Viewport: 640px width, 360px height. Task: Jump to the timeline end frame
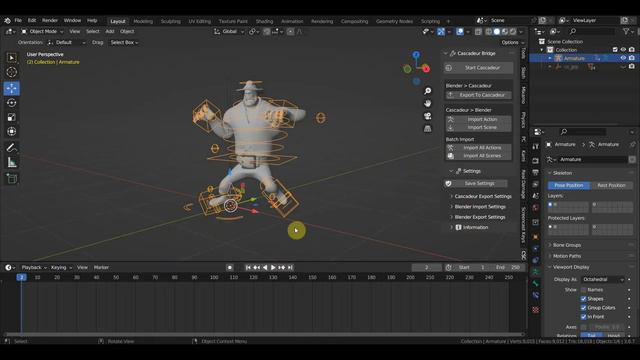(290, 267)
